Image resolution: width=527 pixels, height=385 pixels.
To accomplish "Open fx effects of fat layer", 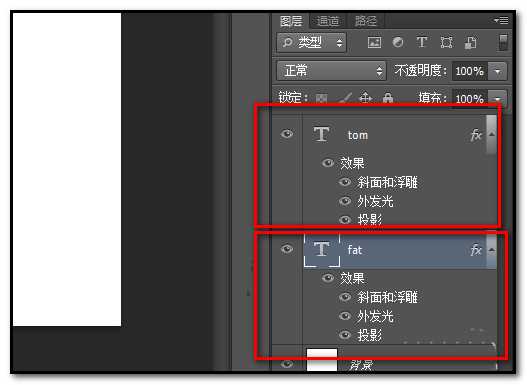I will [x=476, y=250].
